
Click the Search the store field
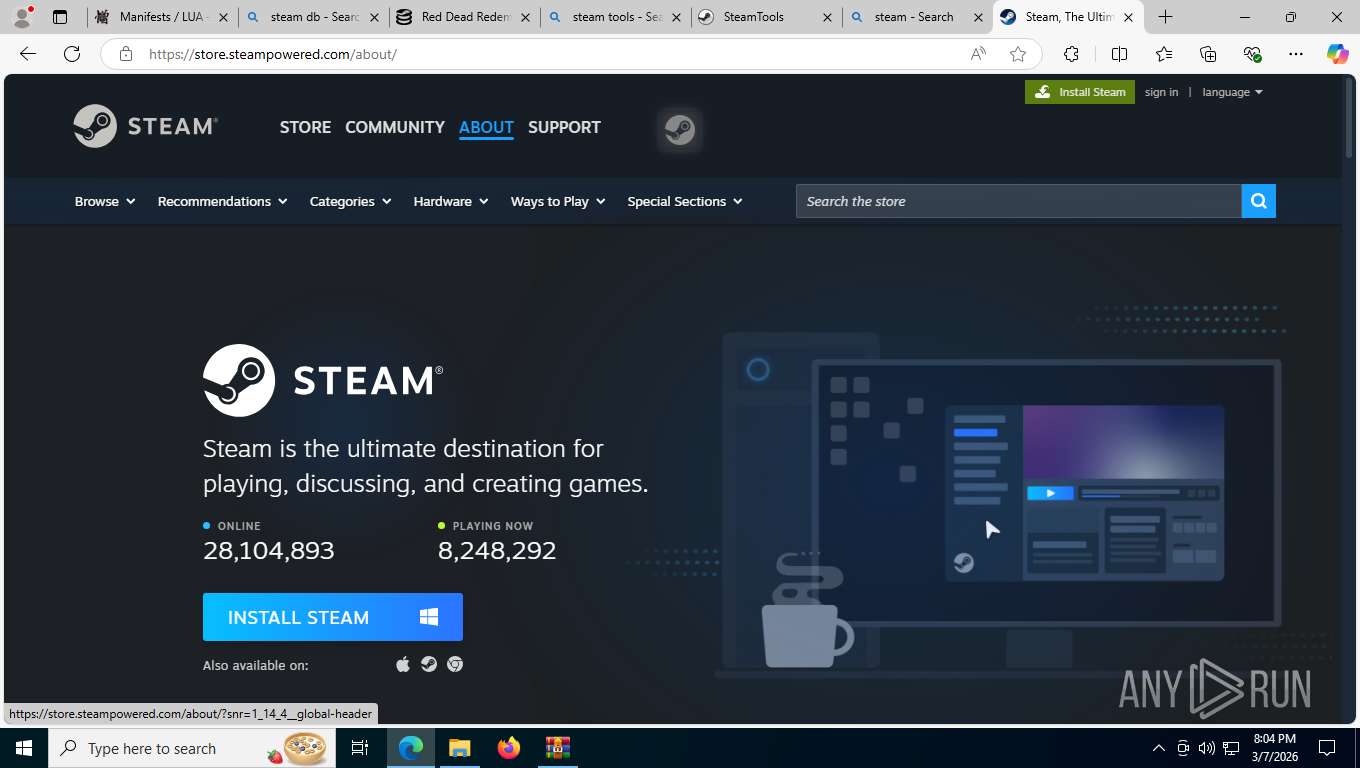(x=1018, y=201)
